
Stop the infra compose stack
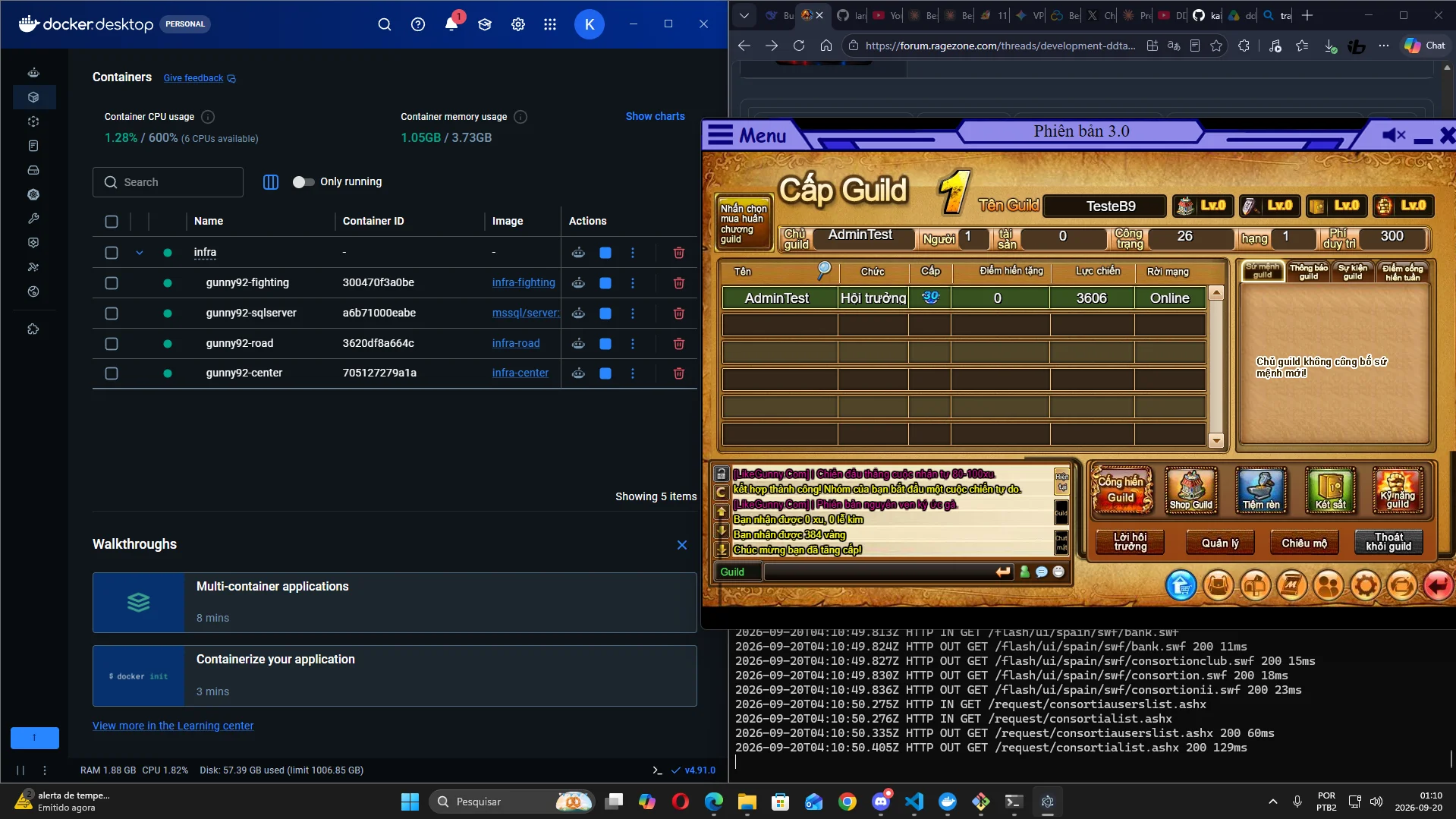tap(605, 253)
